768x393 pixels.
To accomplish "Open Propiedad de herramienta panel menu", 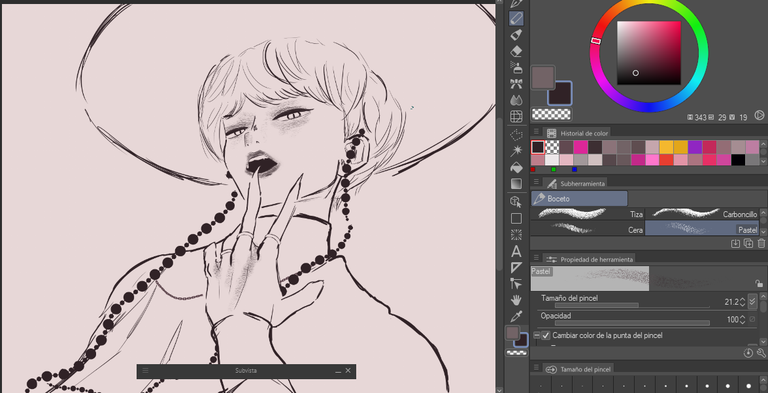I will coord(536,259).
